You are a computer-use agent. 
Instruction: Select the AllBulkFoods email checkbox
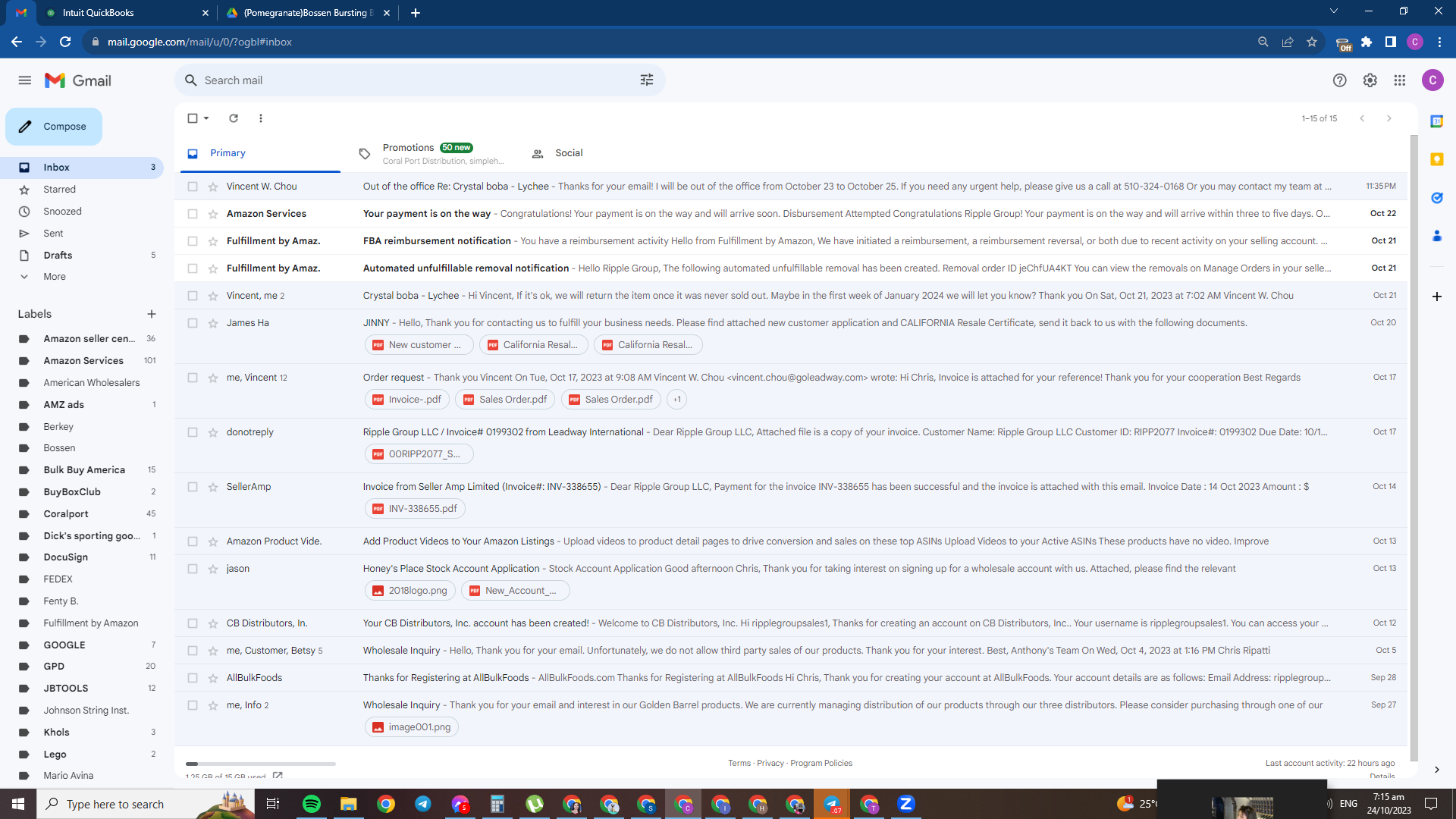click(x=193, y=678)
